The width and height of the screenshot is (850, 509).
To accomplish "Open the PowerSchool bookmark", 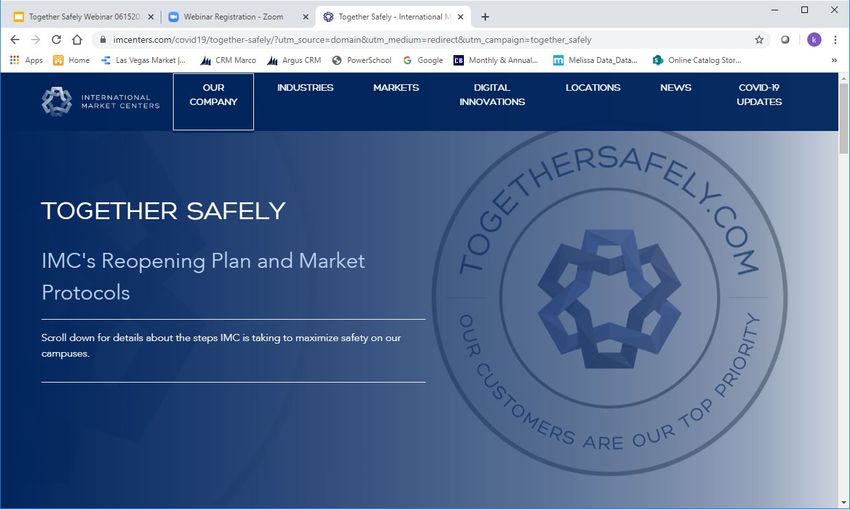I will pos(362,60).
